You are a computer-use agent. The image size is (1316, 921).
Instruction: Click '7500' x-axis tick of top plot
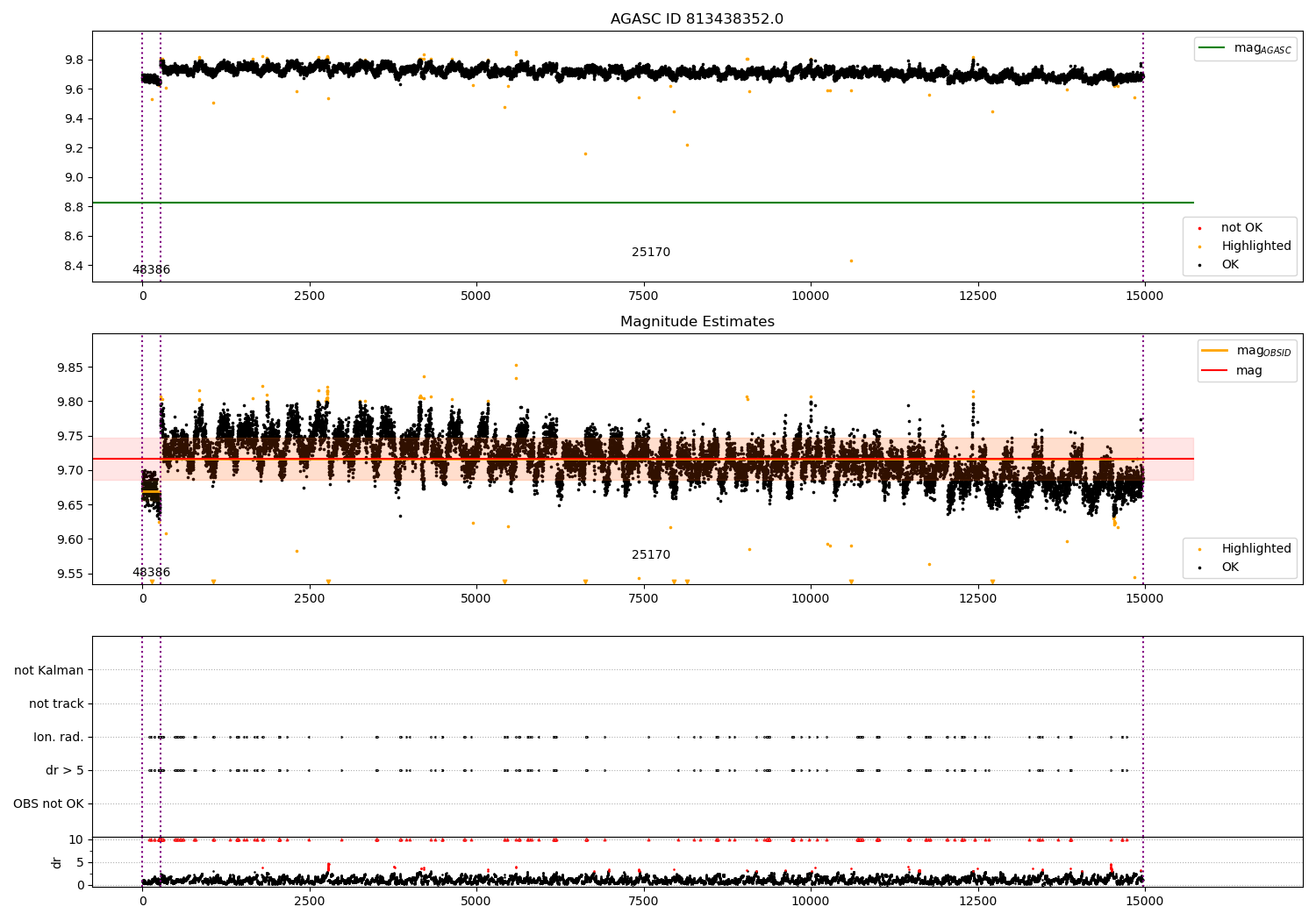tap(643, 296)
